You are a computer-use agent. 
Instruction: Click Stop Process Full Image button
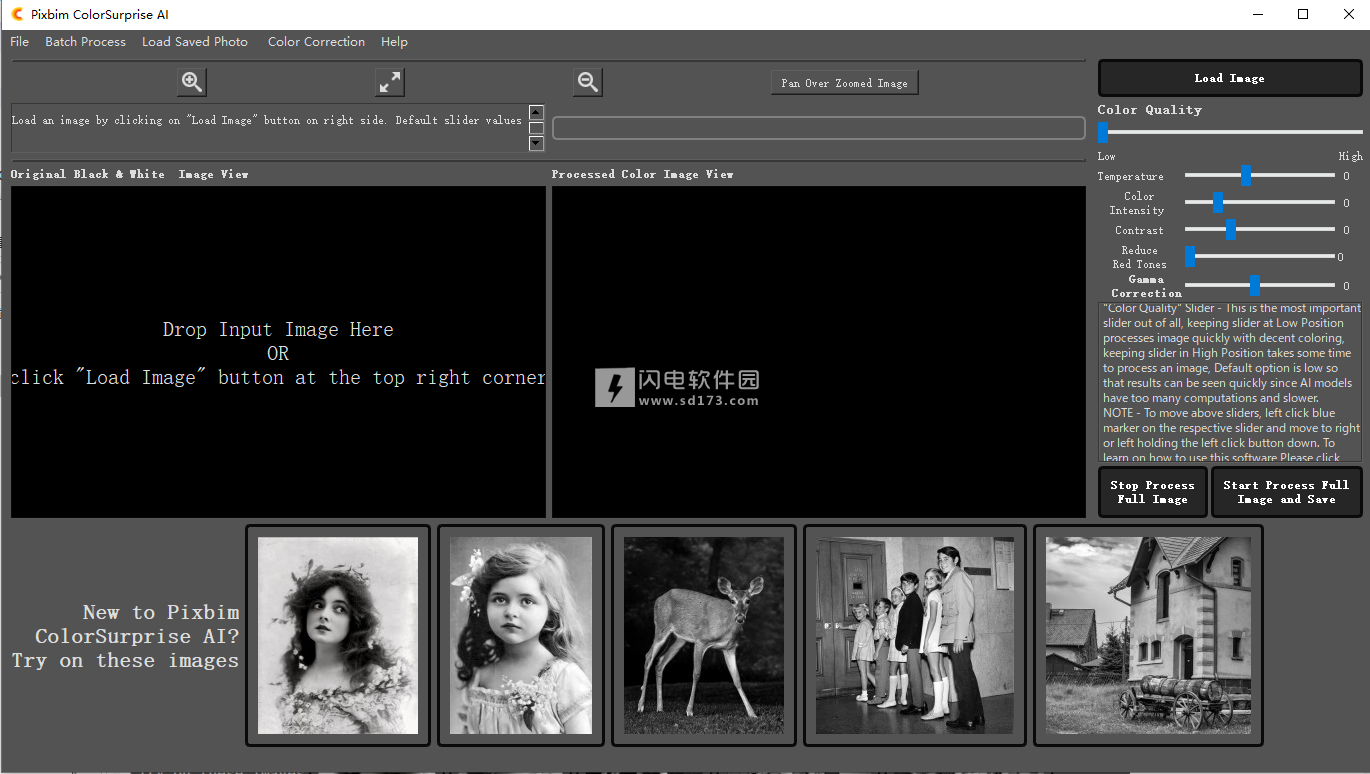1153,492
